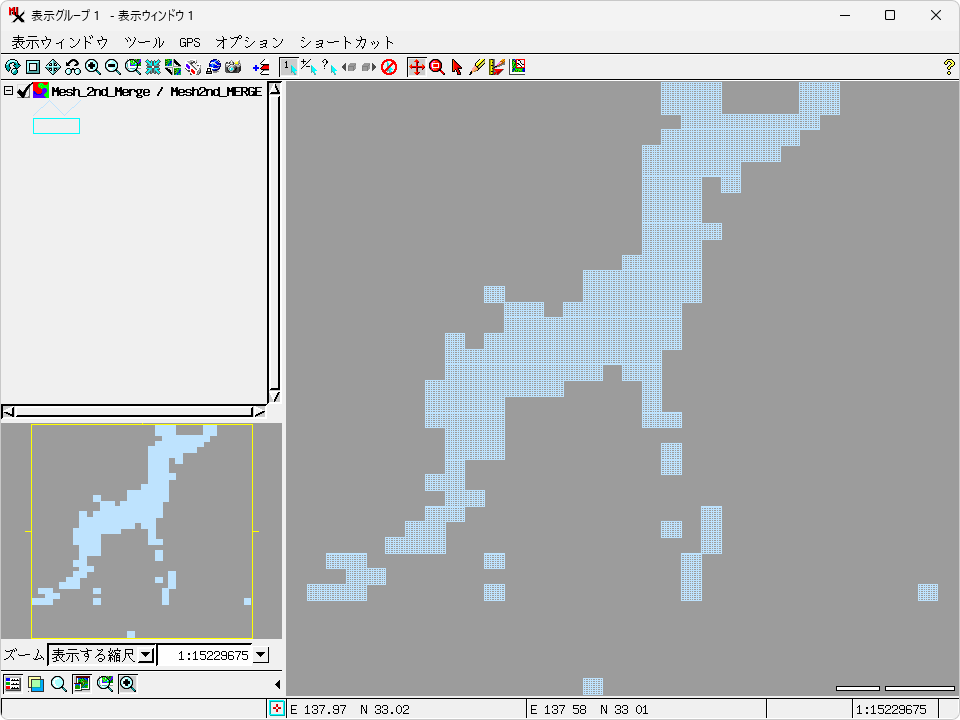Uncheck visibility of Mesh_2nd_Merge layer

[x=24, y=91]
